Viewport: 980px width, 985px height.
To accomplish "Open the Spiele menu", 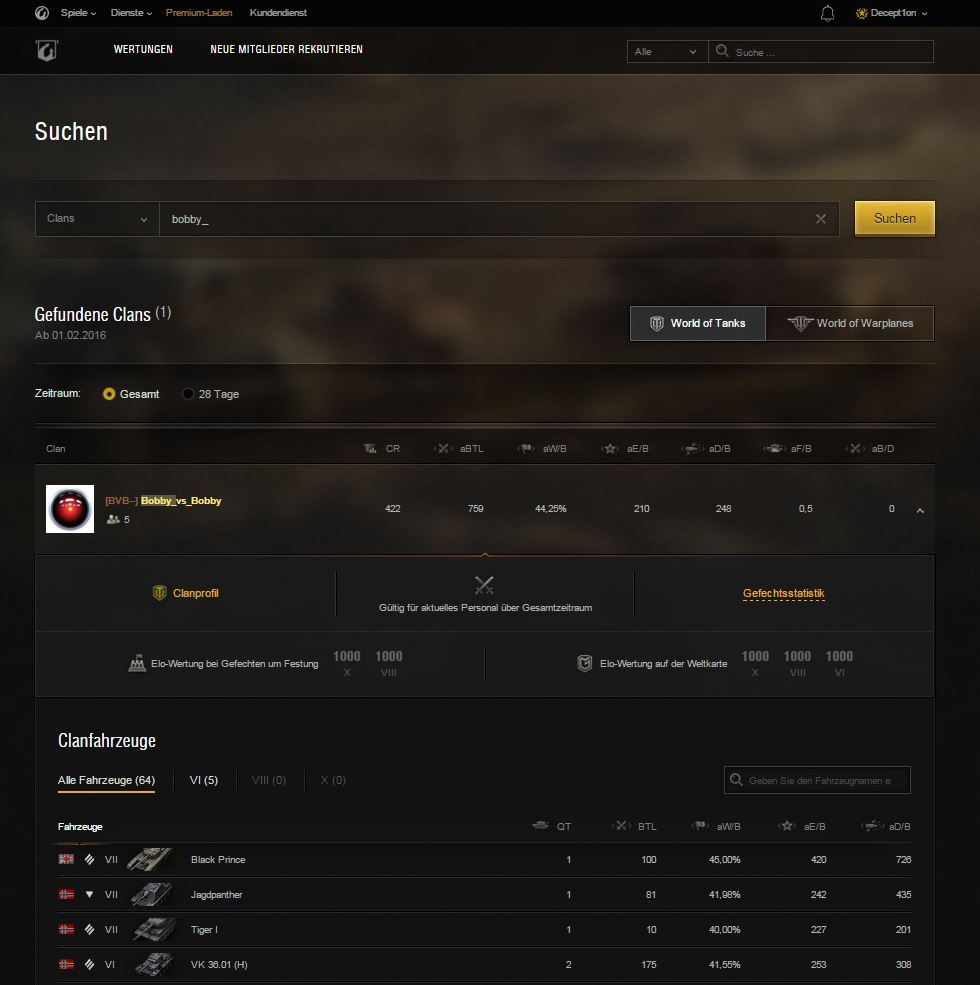I will point(78,13).
